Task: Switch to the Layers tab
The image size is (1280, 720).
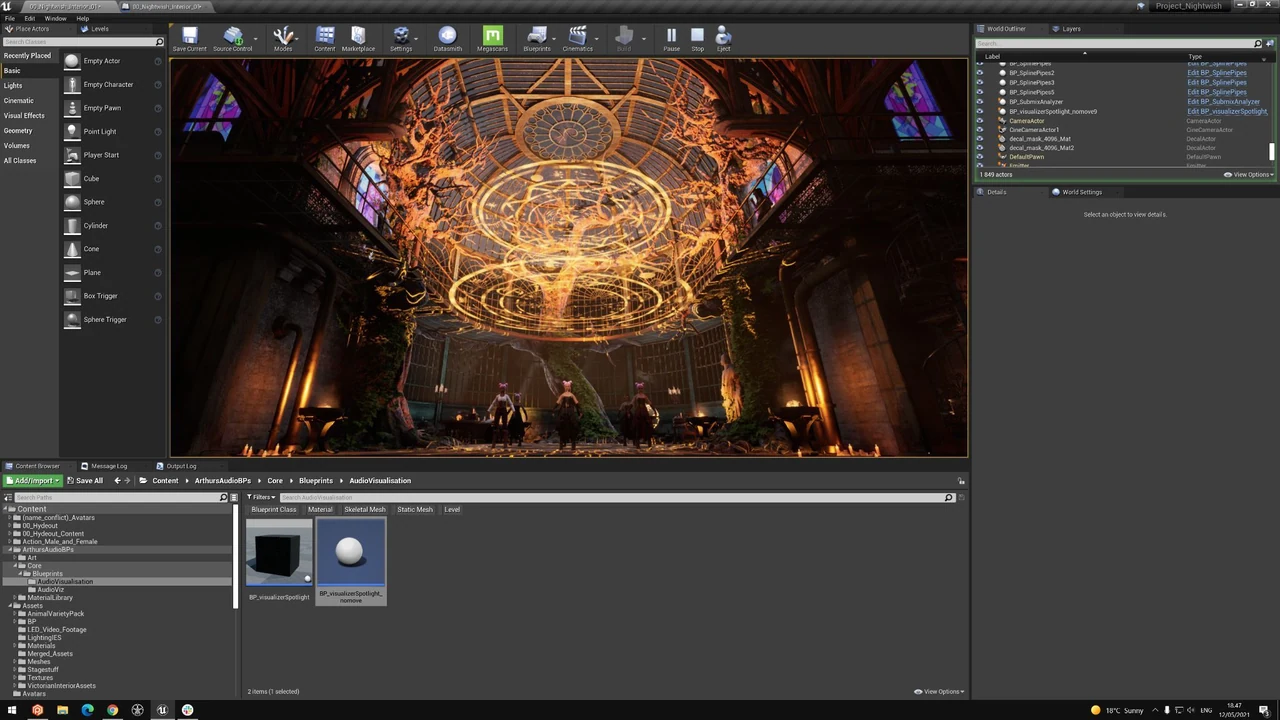Action: click(x=1071, y=29)
